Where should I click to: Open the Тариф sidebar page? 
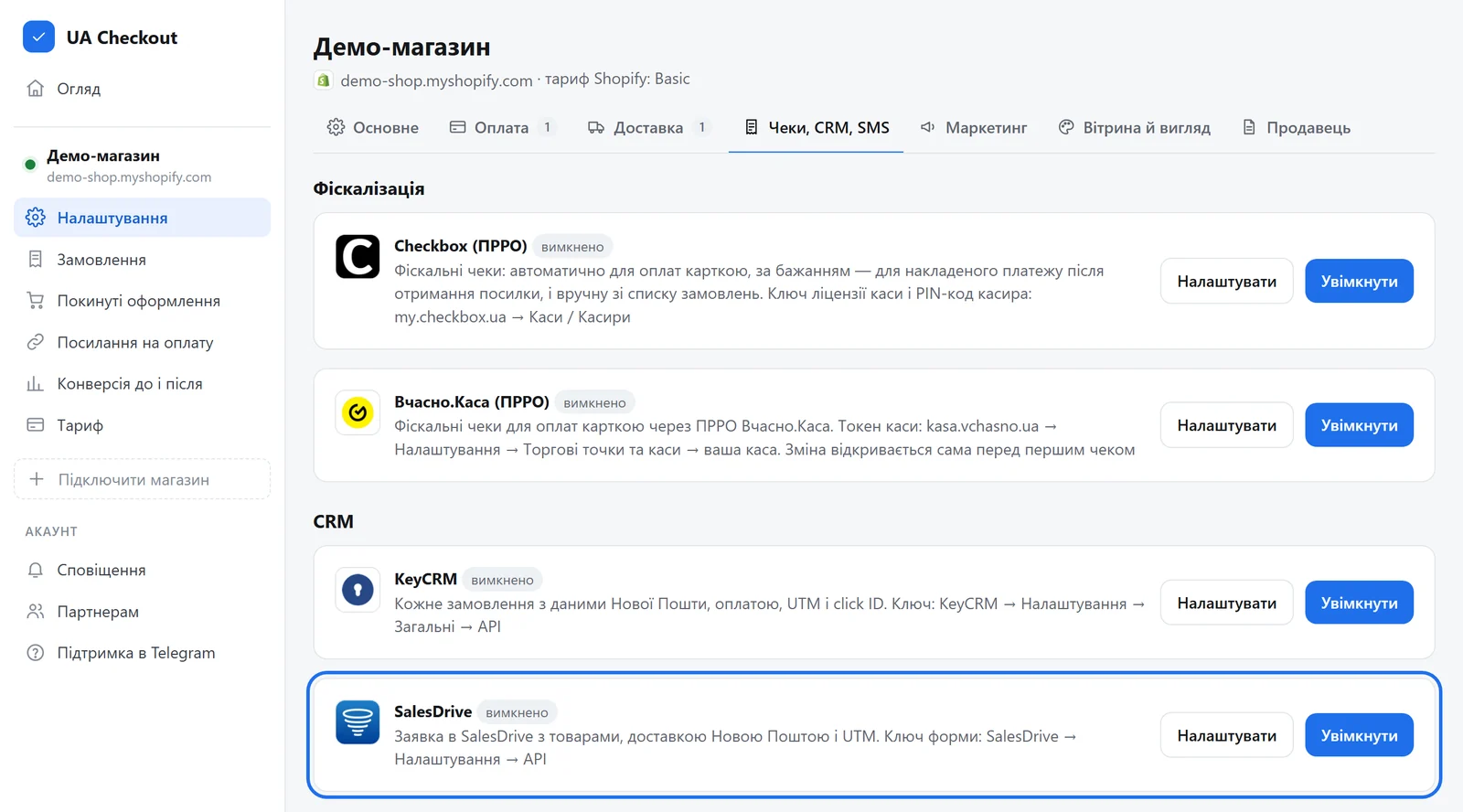142,425
